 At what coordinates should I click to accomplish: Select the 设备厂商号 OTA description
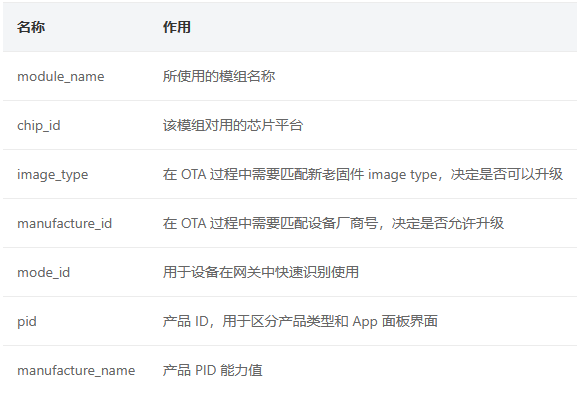[x=333, y=224]
